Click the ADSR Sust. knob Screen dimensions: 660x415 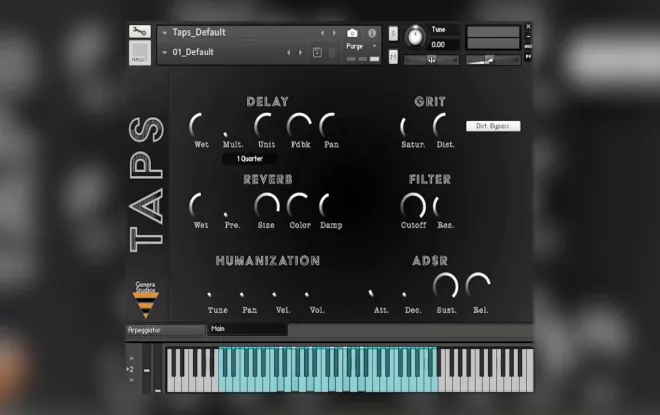[445, 286]
